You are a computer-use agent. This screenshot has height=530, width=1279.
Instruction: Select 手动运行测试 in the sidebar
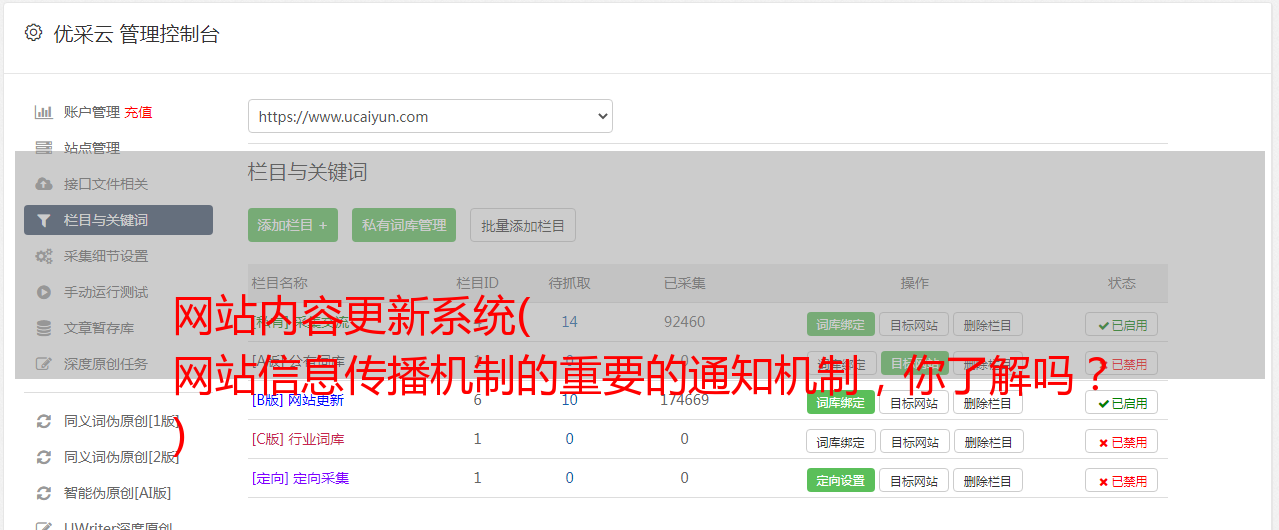click(106, 292)
